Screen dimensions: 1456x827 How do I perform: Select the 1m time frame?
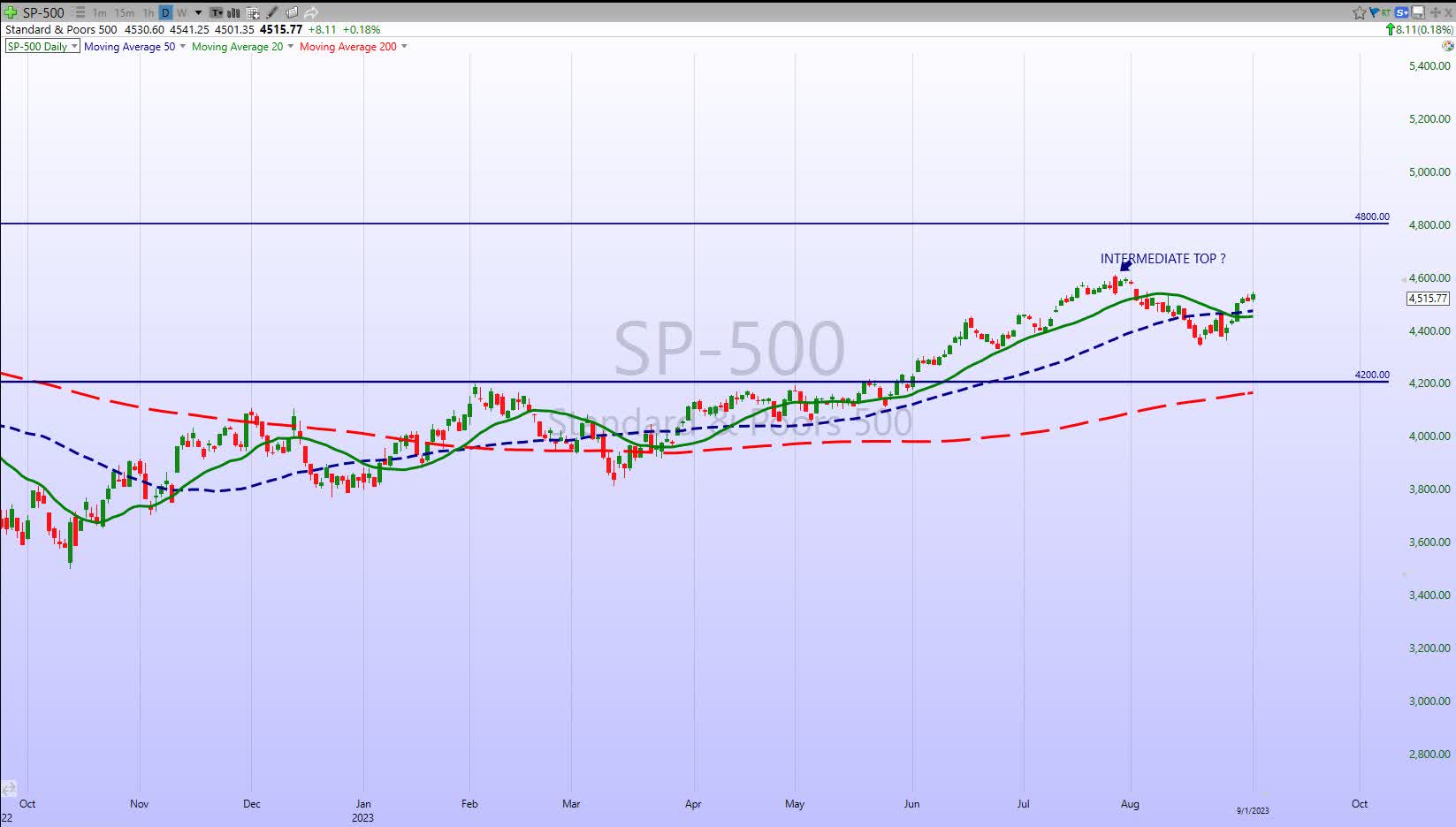pyautogui.click(x=100, y=13)
